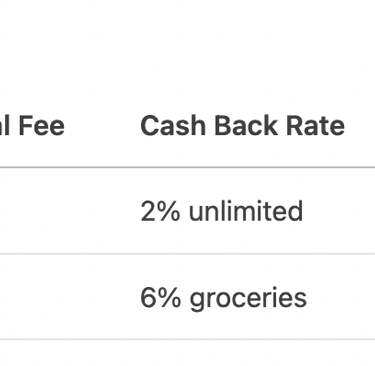Click the partially visible Fee column header
375x366 pixels.
coord(32,126)
